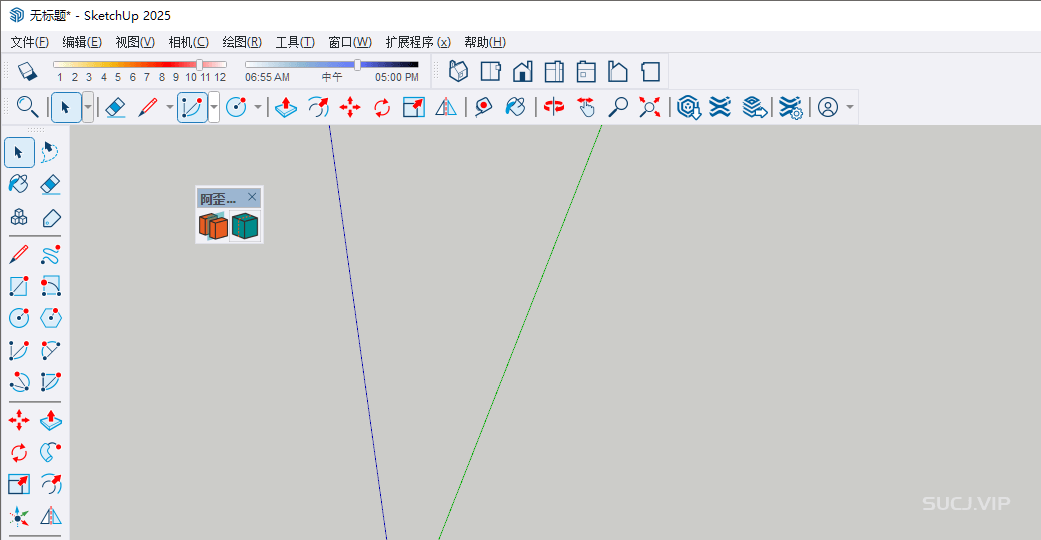Screen dimensions: 1041x540
Task: Toggle shadows display button
Action: (x=27, y=71)
